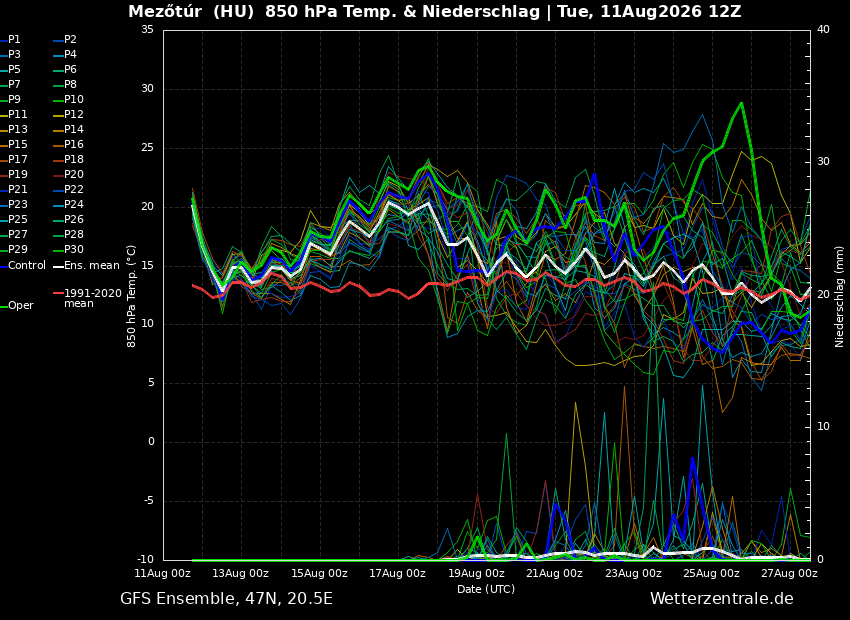The width and height of the screenshot is (850, 620).
Task: Select the P2 legend label
Action: coord(65,40)
